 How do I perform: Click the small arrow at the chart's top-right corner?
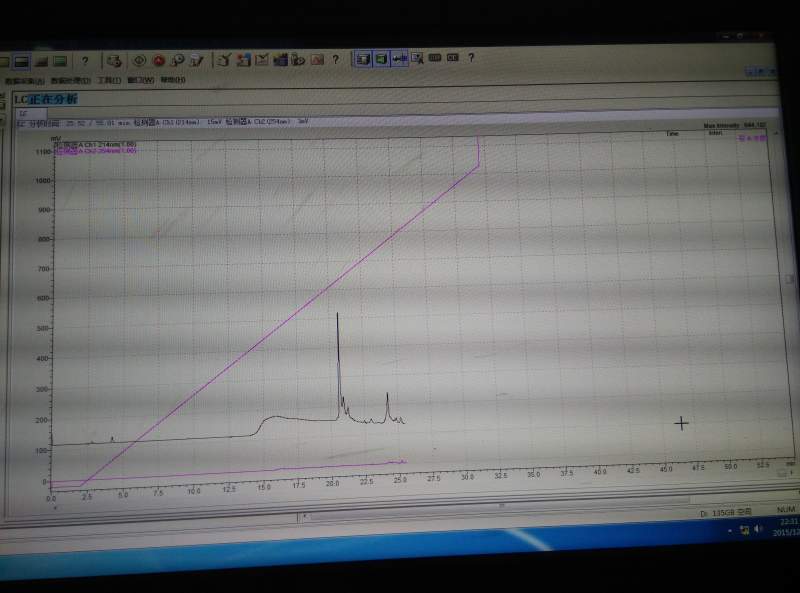[x=777, y=133]
